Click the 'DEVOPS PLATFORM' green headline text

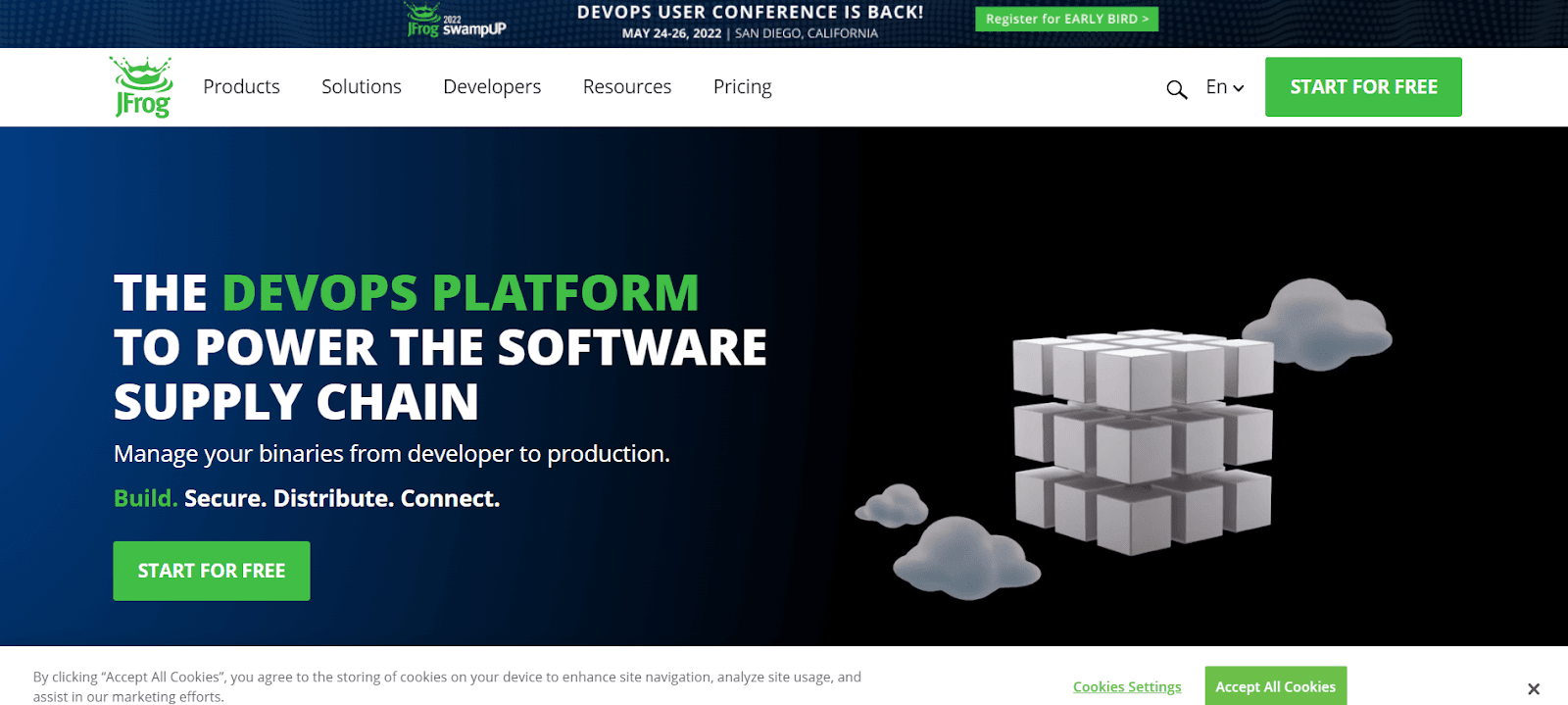tap(461, 292)
